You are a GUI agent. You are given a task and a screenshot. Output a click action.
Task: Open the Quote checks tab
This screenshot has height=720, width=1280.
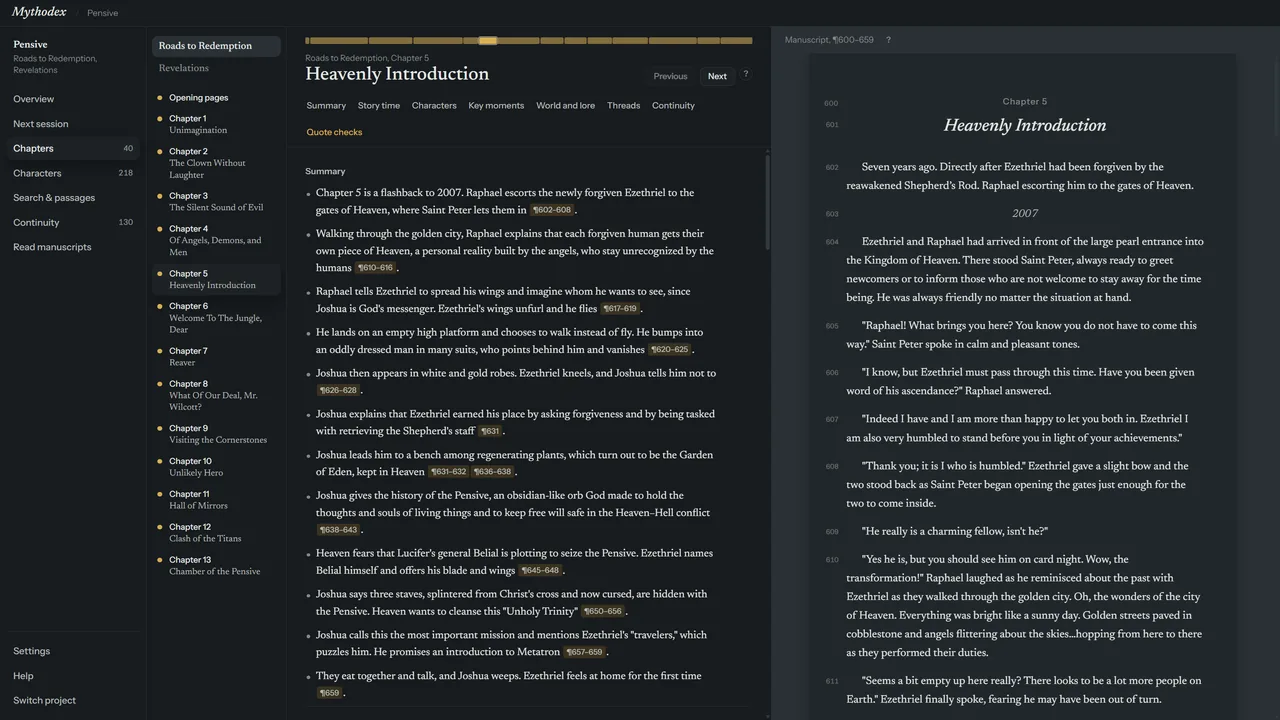[x=334, y=132]
